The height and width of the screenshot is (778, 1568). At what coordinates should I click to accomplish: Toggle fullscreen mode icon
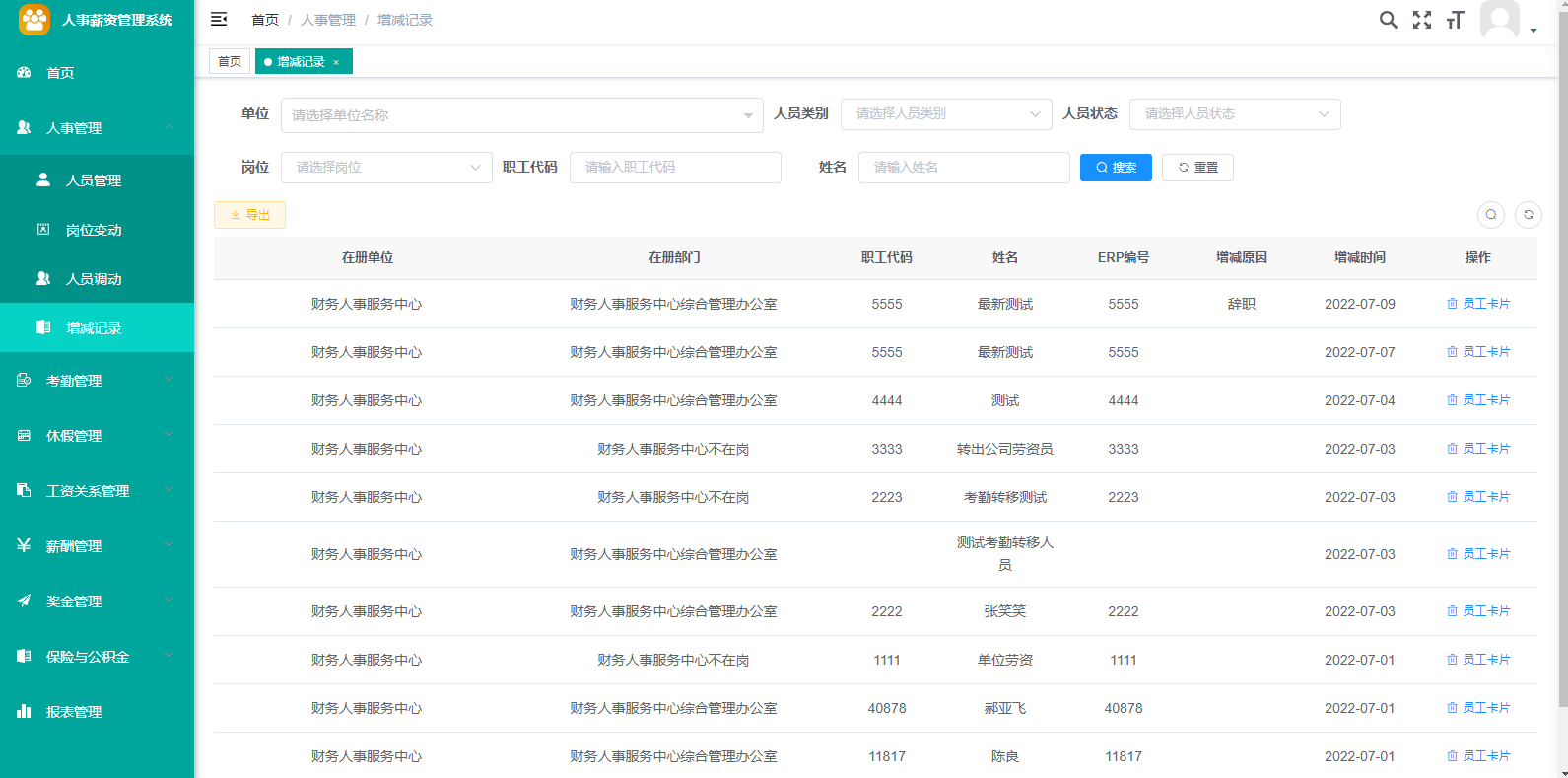tap(1422, 20)
